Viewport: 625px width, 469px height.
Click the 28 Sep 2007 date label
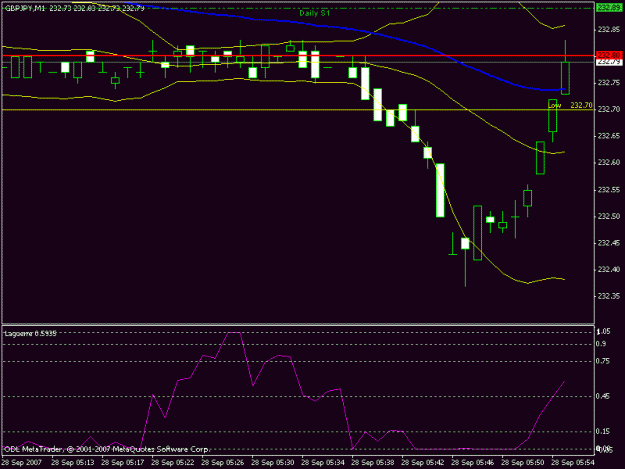click(22, 462)
